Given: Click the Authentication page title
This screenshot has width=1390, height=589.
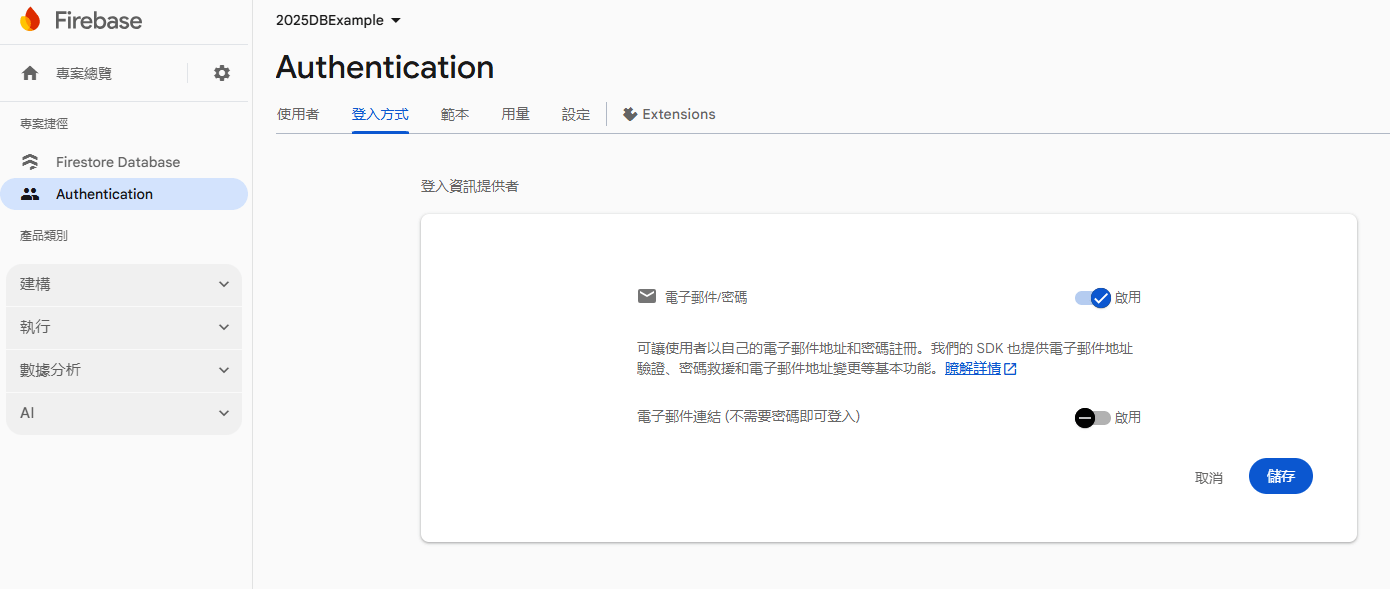Looking at the screenshot, I should (x=385, y=67).
